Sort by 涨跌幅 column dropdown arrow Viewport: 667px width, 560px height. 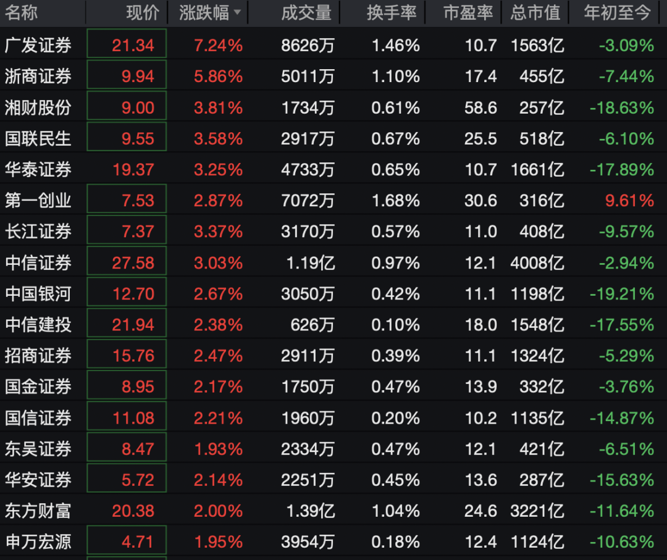point(237,13)
